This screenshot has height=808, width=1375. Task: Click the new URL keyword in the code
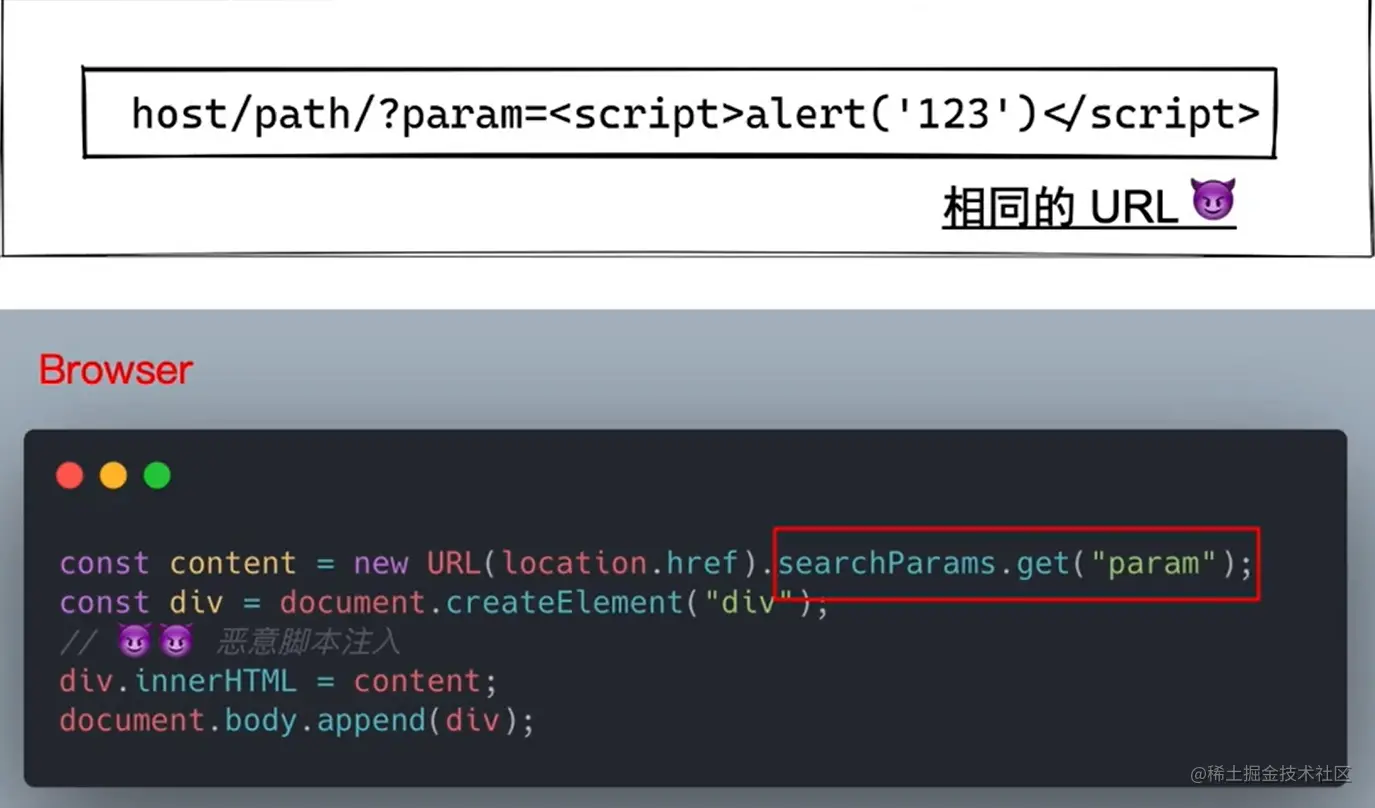(x=417, y=563)
